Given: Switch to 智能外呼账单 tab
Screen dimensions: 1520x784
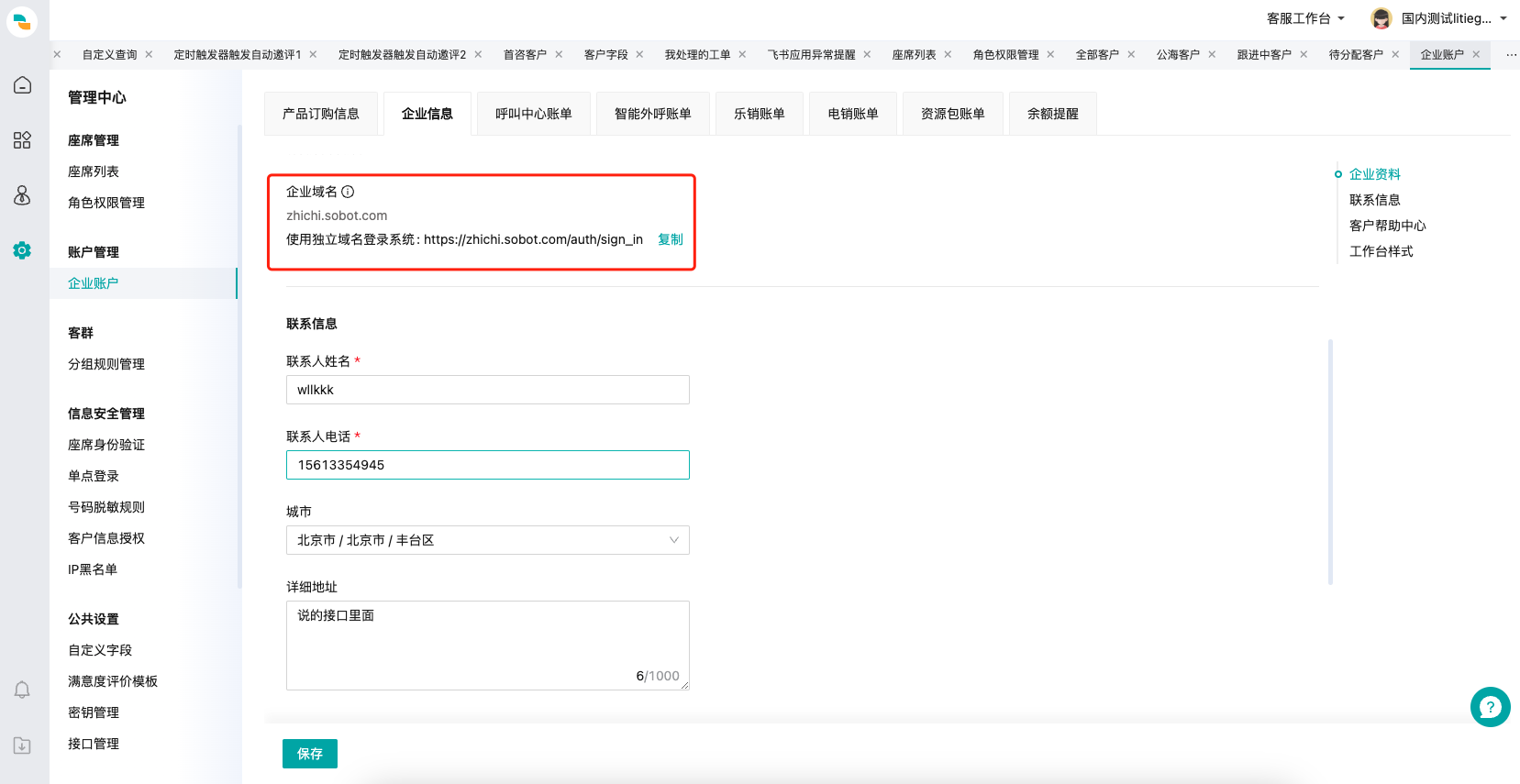Looking at the screenshot, I should click(x=653, y=114).
